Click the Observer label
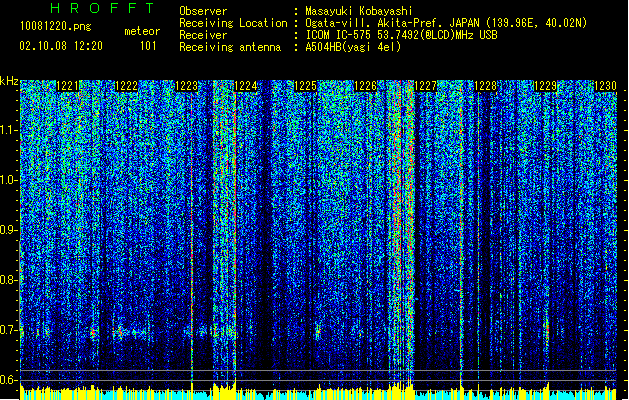629x400 pixels. click(203, 11)
